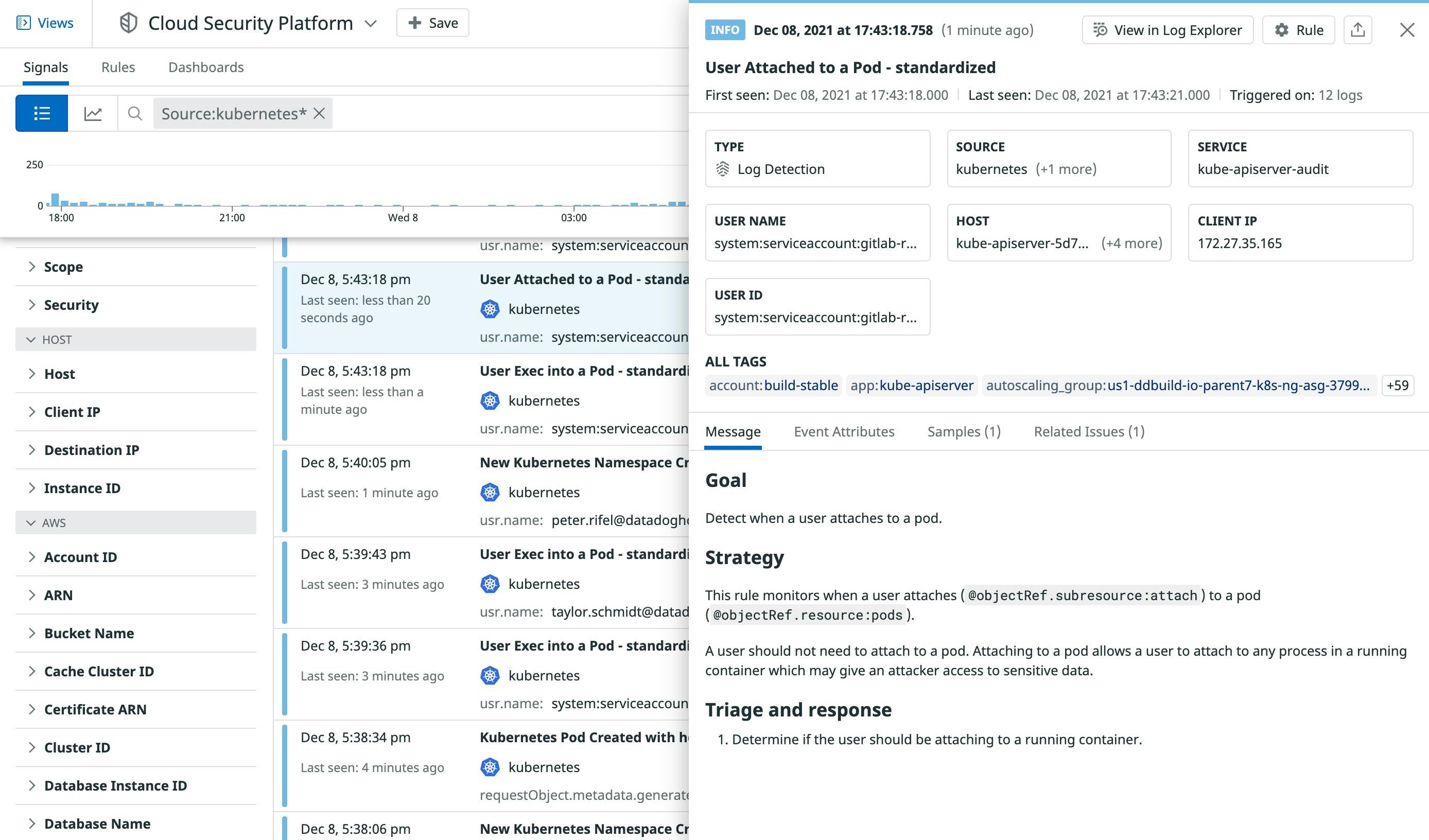Click the CLIENT IP 172.27.35.165 card
1429x840 pixels.
click(1300, 233)
